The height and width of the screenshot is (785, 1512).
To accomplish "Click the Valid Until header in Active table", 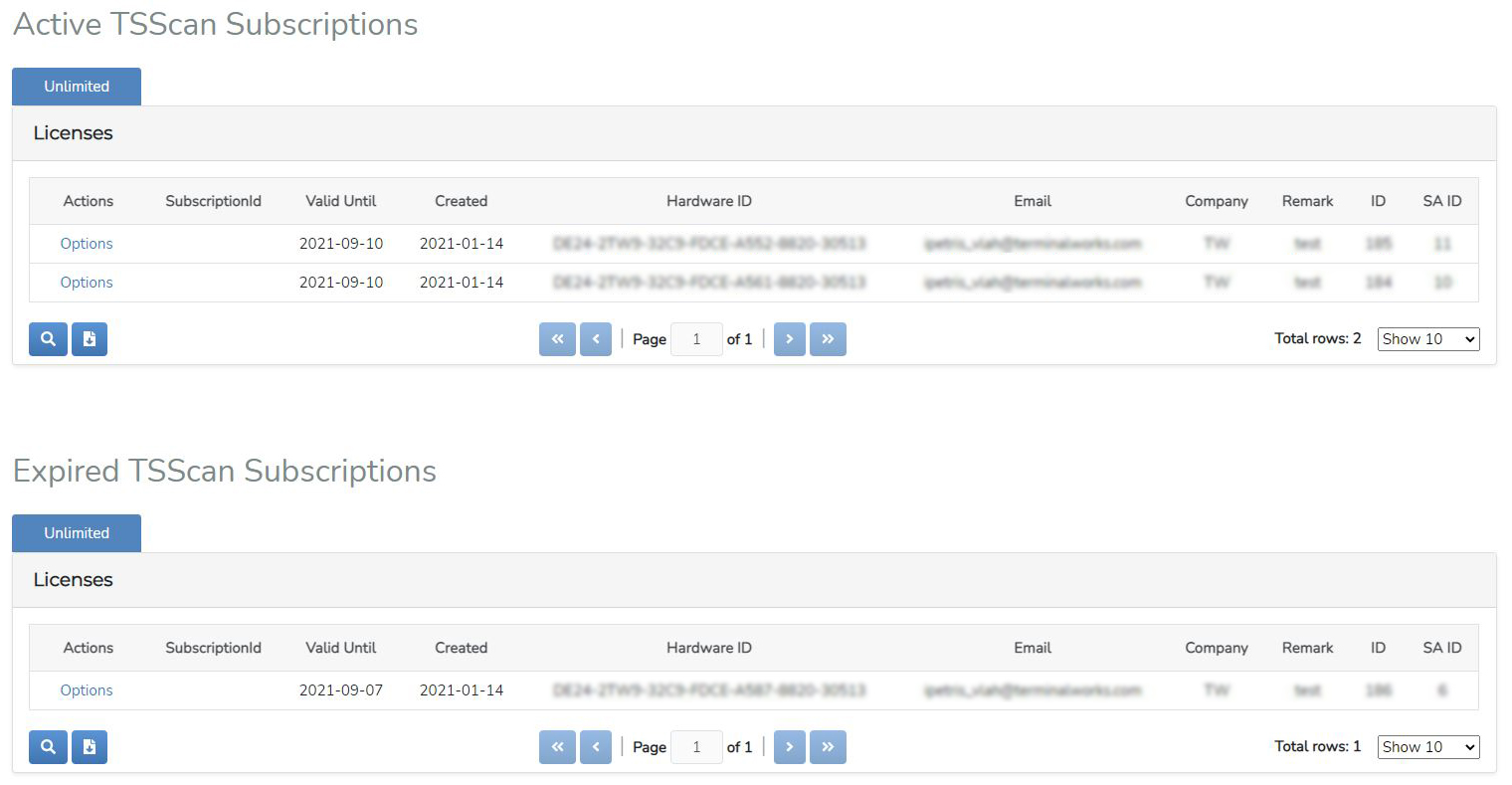I will tap(341, 201).
